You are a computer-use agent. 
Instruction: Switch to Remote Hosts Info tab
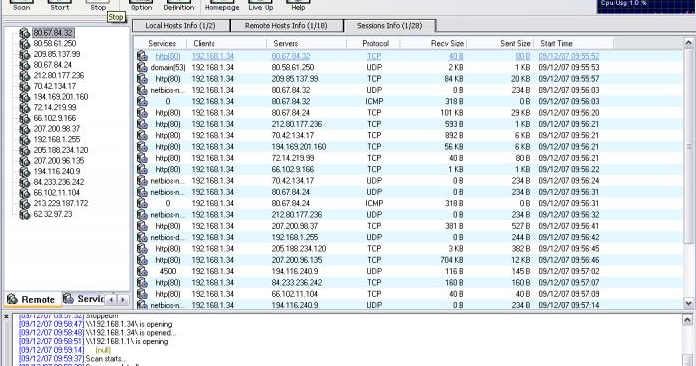[286, 26]
